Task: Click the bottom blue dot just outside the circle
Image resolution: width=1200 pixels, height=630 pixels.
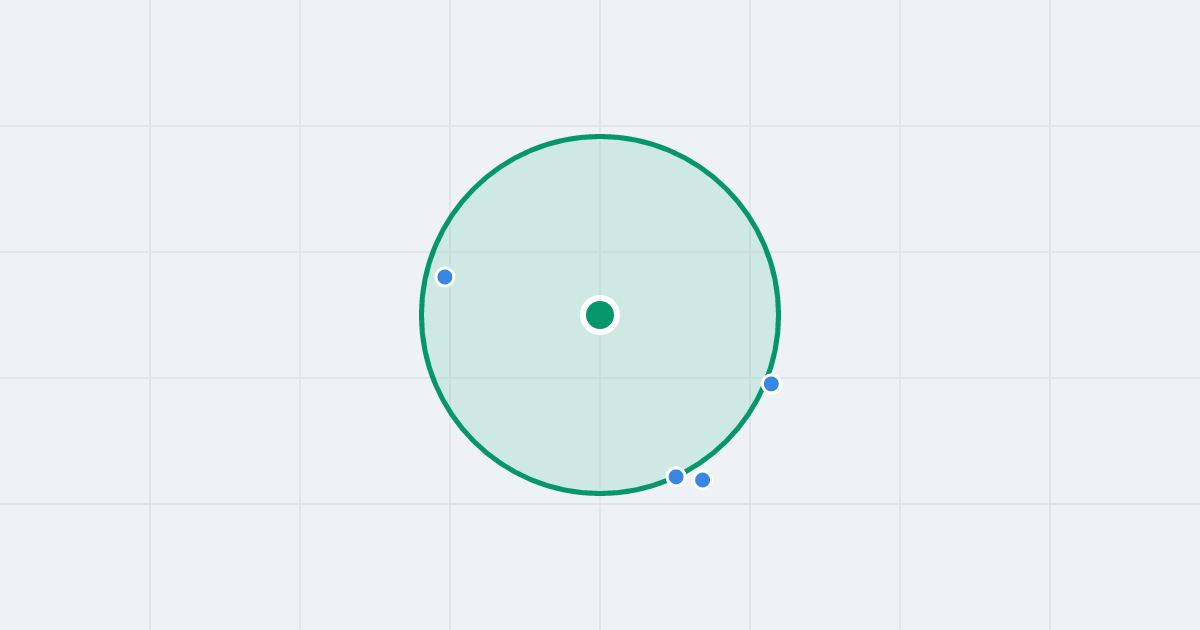Action: pos(703,480)
